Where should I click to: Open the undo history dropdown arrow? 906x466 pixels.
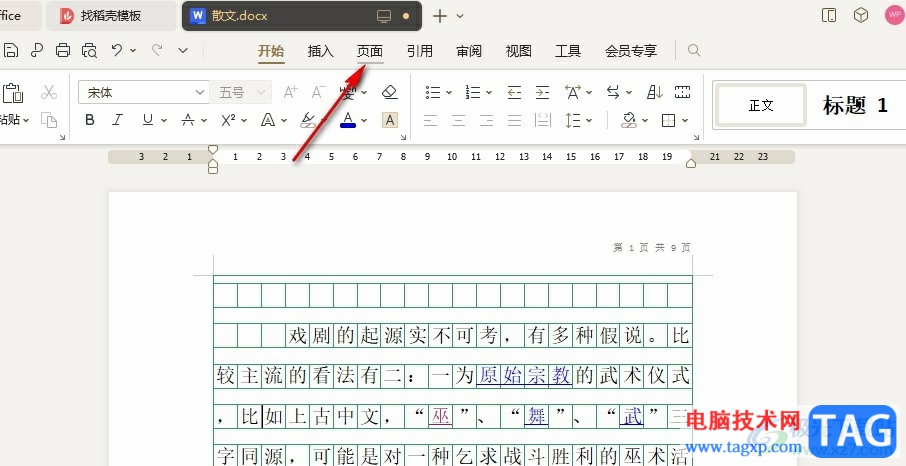(x=133, y=51)
